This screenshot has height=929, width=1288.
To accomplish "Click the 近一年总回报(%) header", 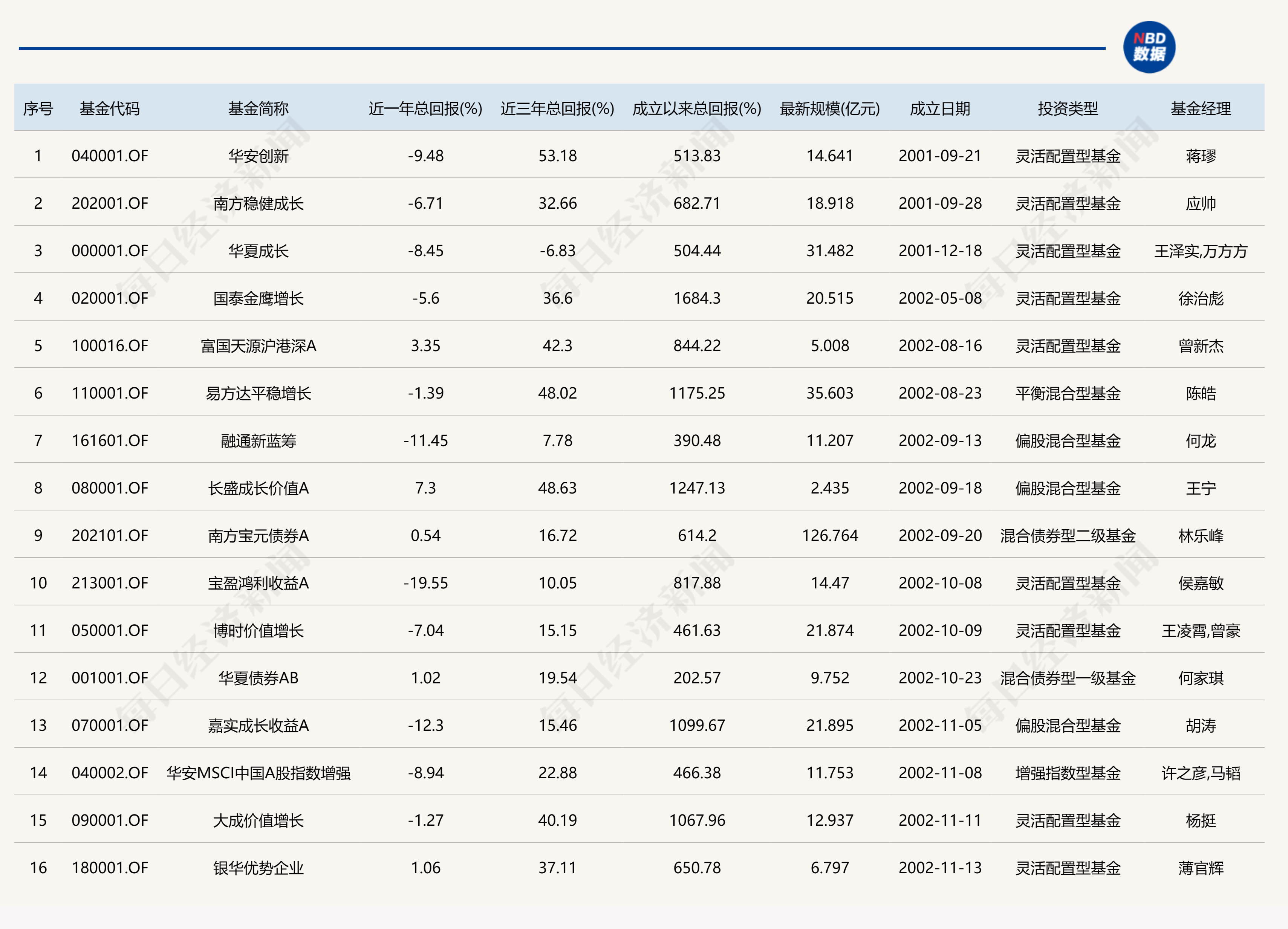I will point(425,108).
